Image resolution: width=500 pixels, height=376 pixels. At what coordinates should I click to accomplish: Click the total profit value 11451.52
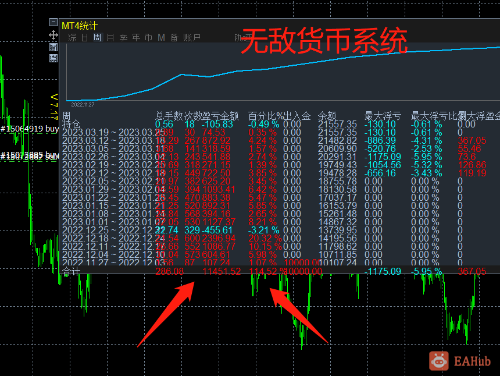click(x=222, y=272)
